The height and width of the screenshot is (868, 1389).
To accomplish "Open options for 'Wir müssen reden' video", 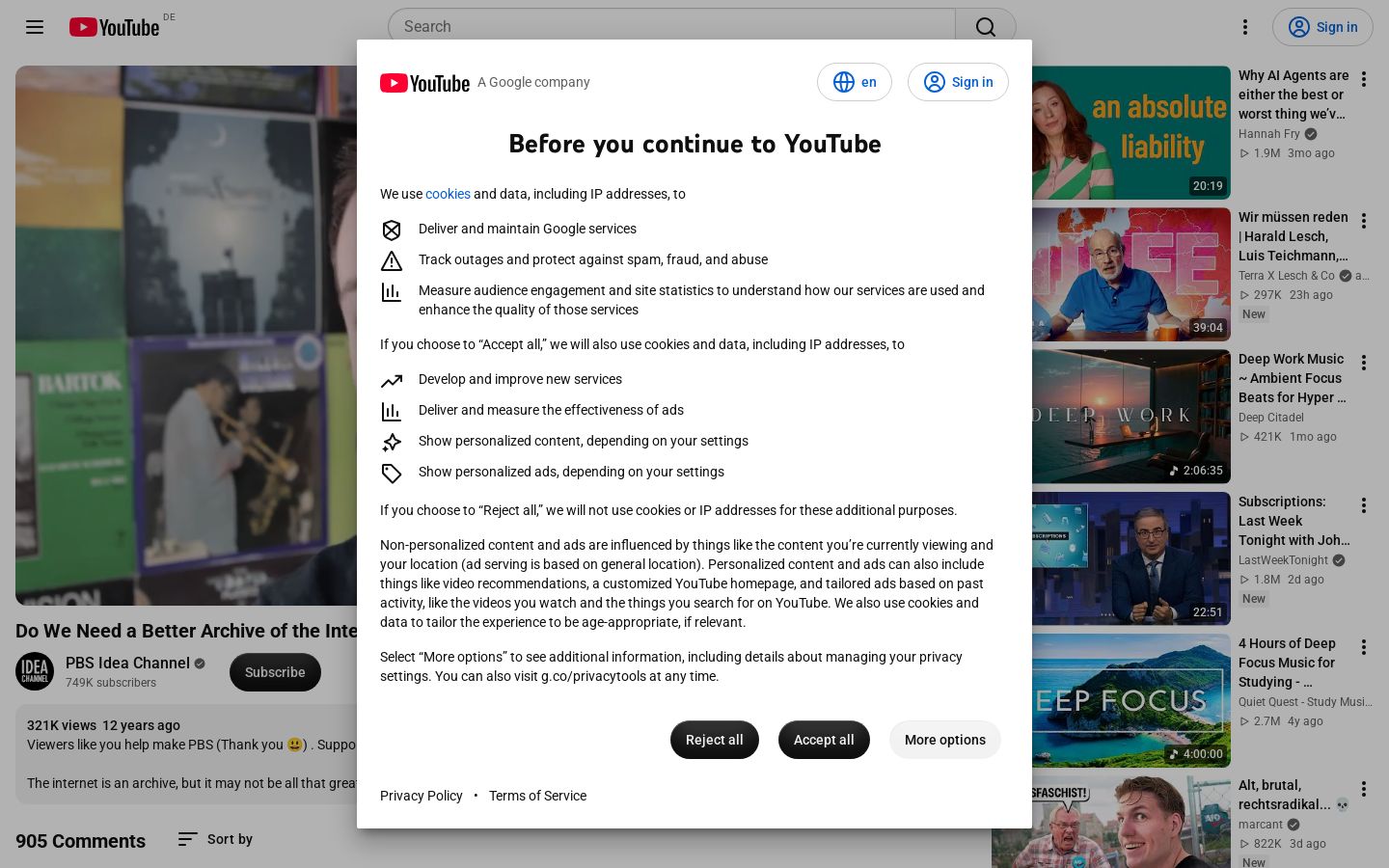I will (x=1364, y=221).
